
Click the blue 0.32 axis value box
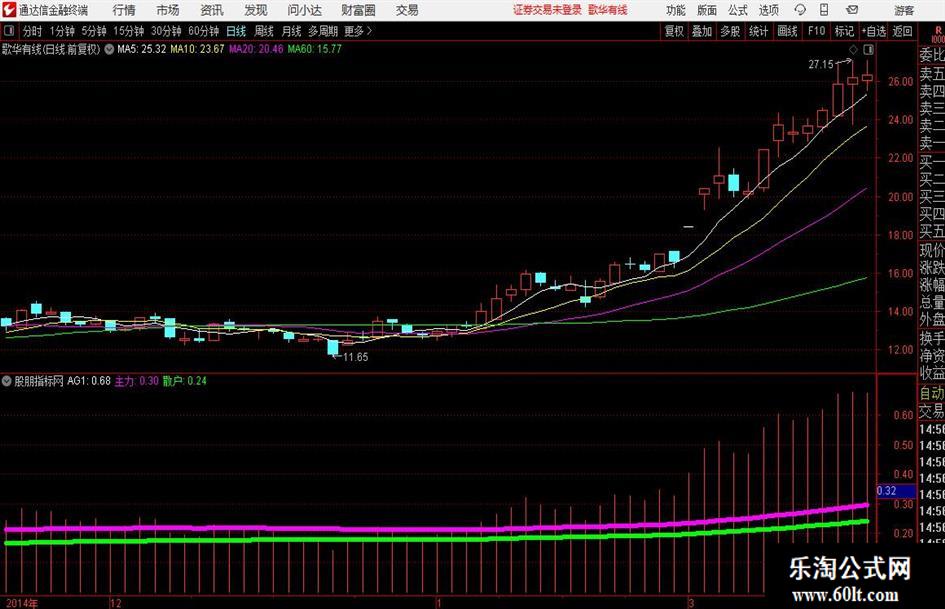coord(896,491)
